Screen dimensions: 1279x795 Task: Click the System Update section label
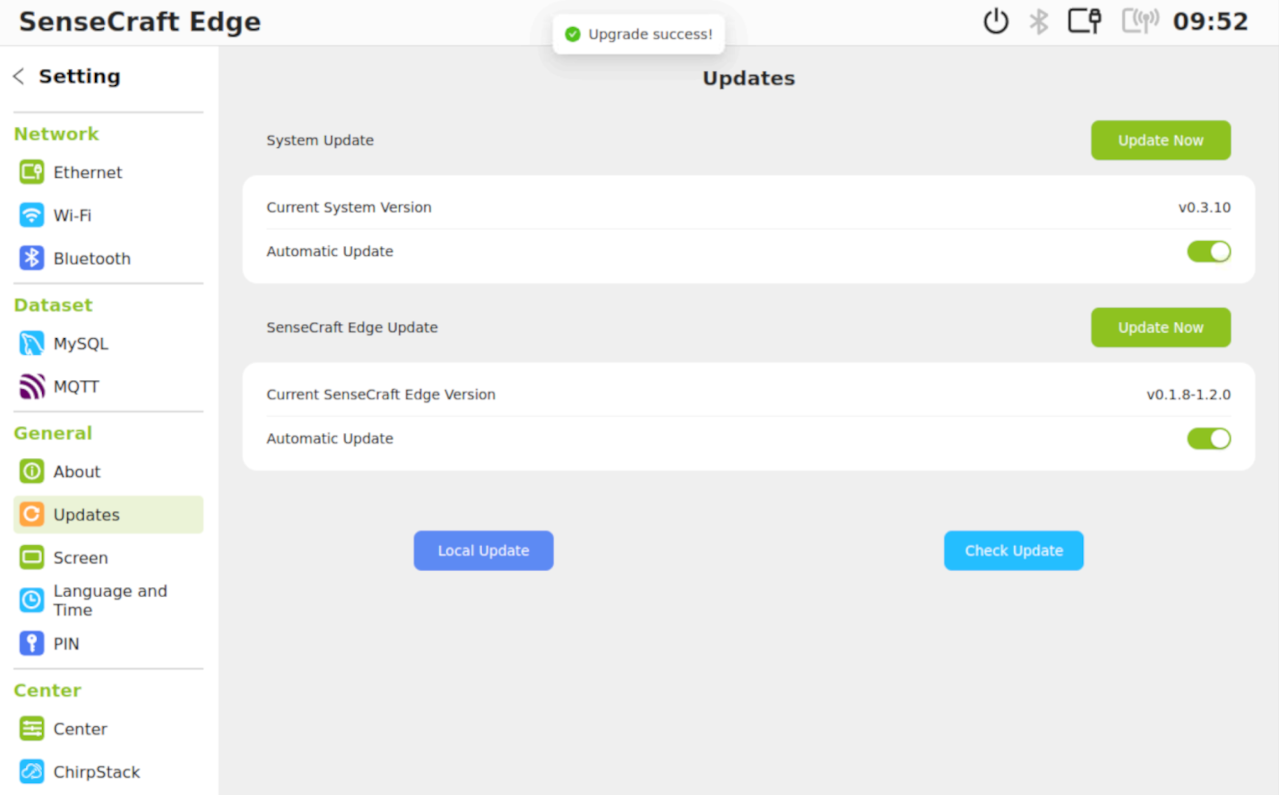tap(320, 141)
